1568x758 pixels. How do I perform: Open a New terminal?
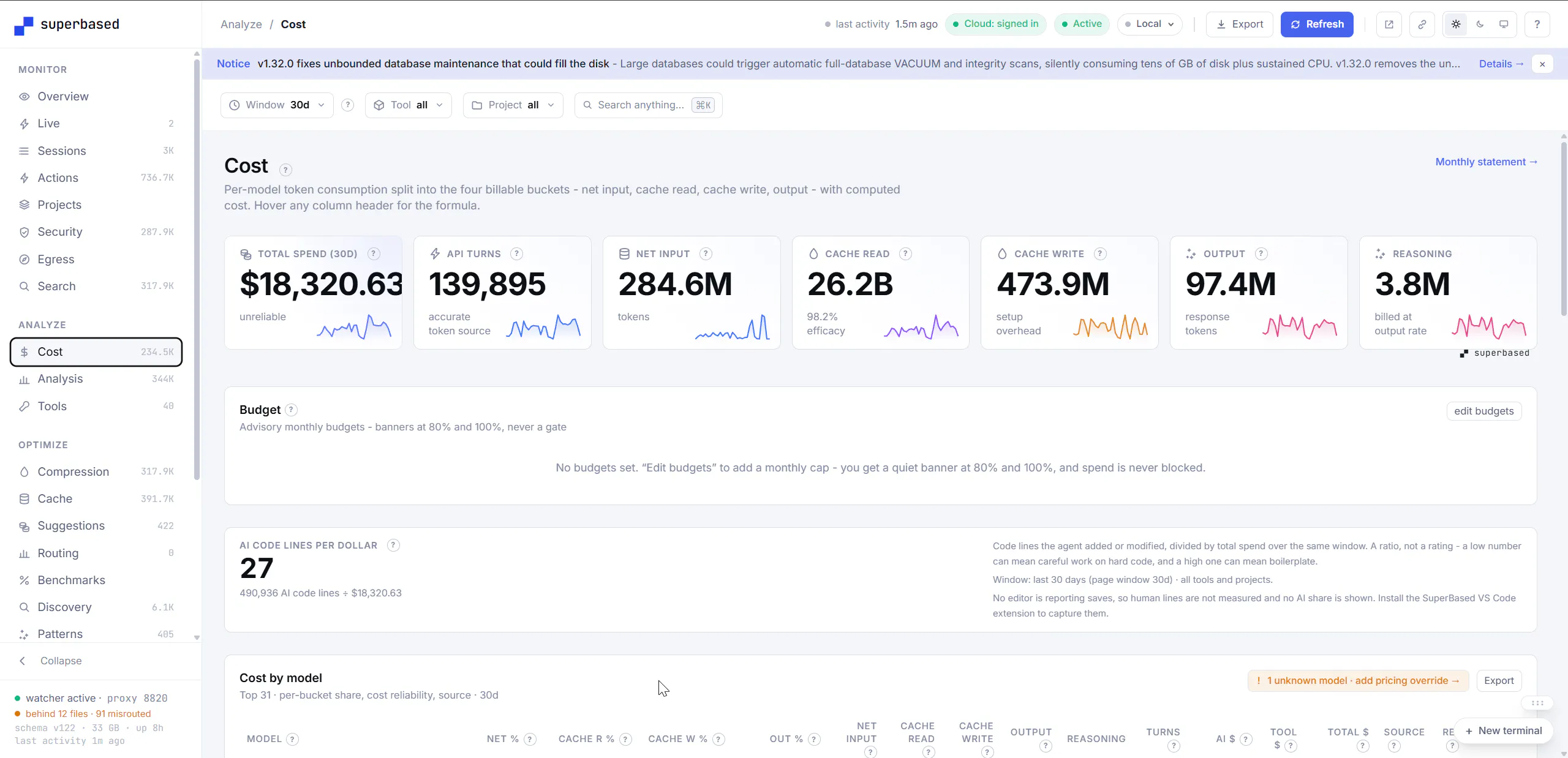(x=1503, y=730)
